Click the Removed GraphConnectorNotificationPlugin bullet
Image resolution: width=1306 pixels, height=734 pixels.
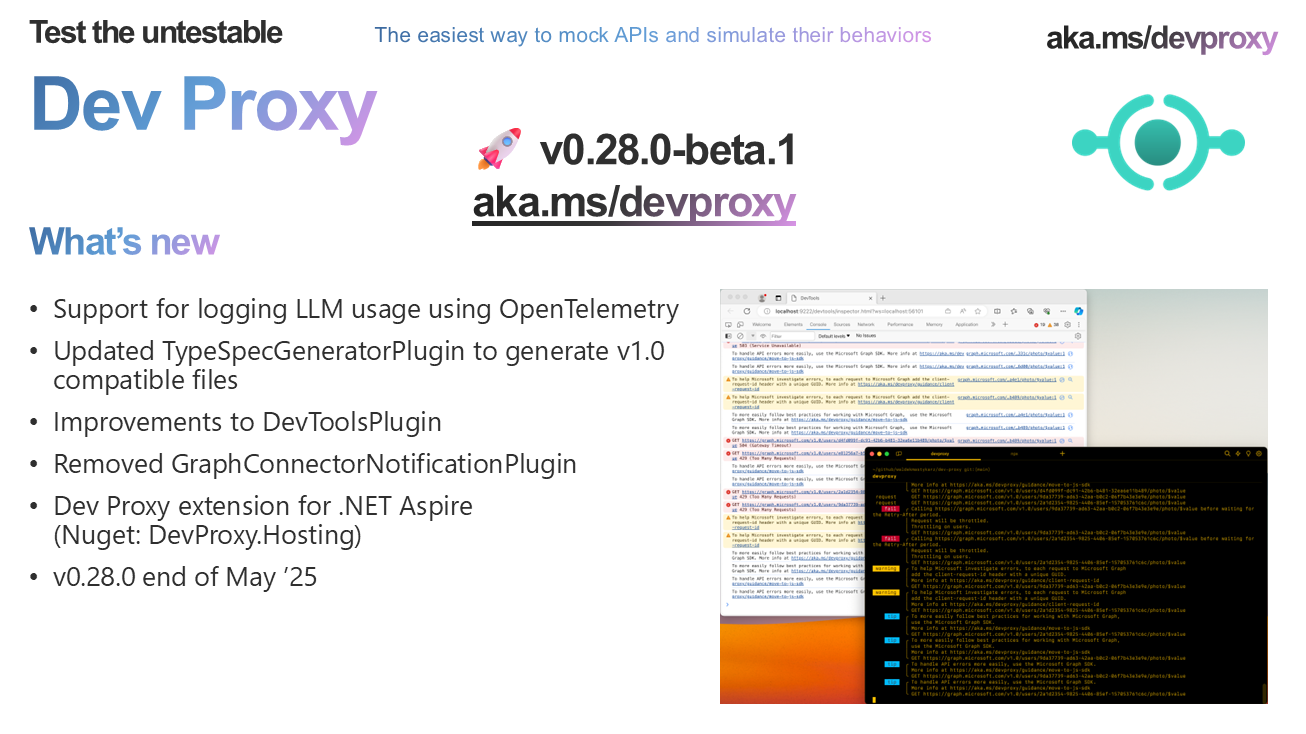(315, 464)
